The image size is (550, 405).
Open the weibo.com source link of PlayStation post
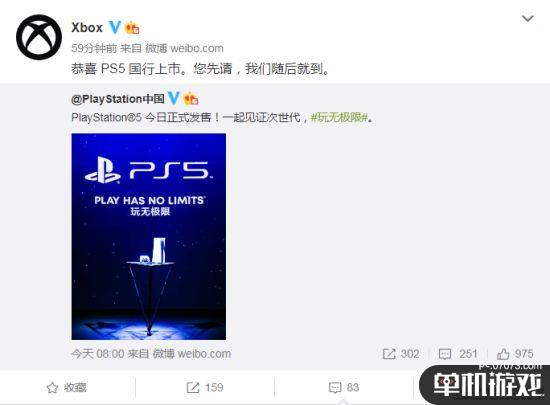tap(192, 354)
